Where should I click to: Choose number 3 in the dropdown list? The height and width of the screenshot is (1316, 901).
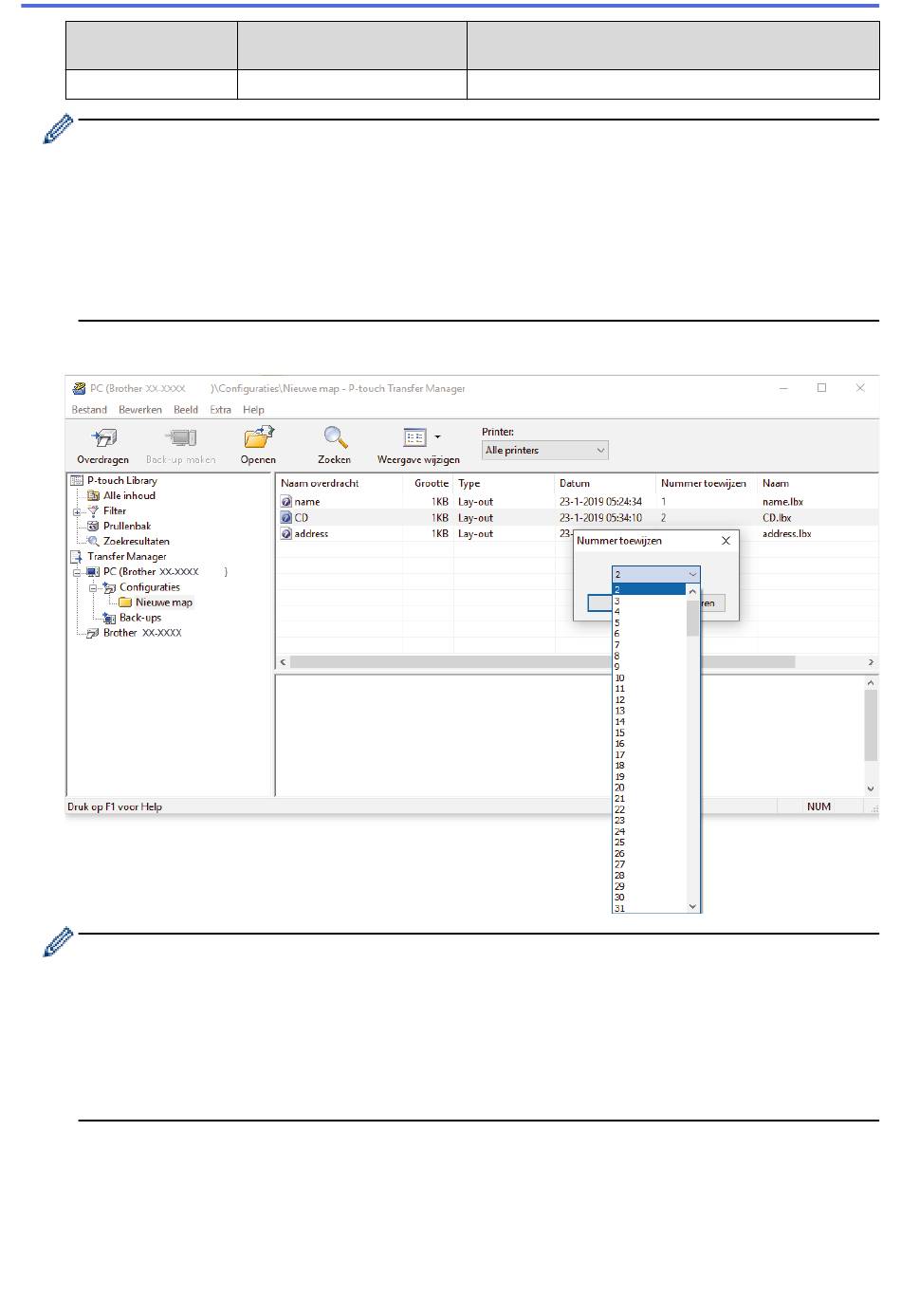pyautogui.click(x=649, y=601)
